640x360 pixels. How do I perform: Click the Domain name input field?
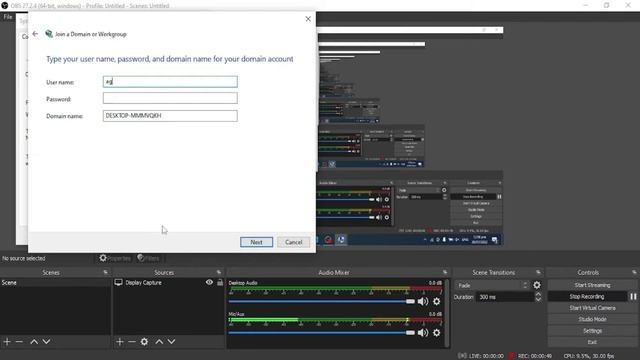[170, 116]
